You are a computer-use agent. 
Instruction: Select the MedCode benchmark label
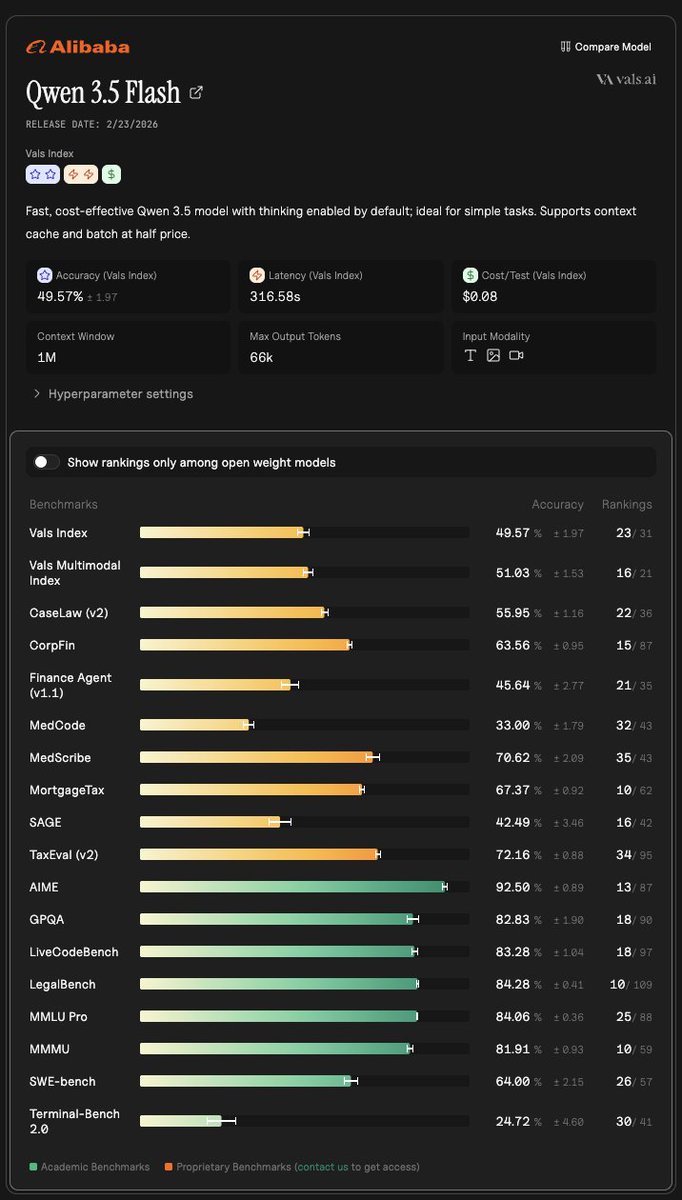(57, 725)
